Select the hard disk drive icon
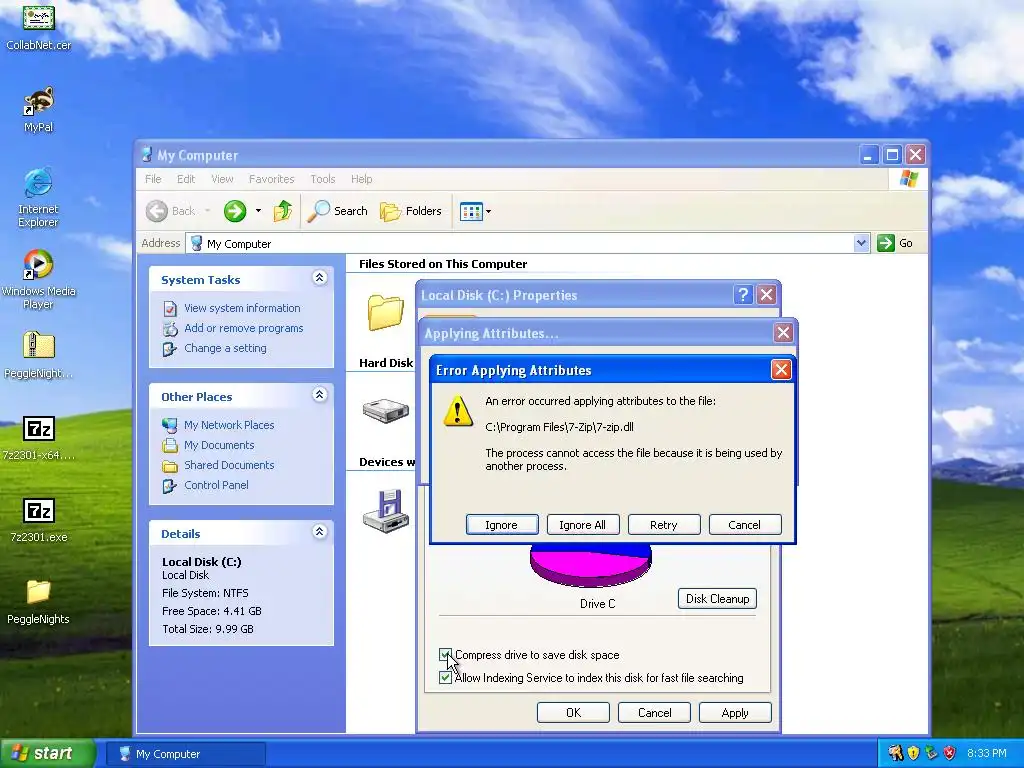Viewport: 1024px width, 768px height. point(386,411)
